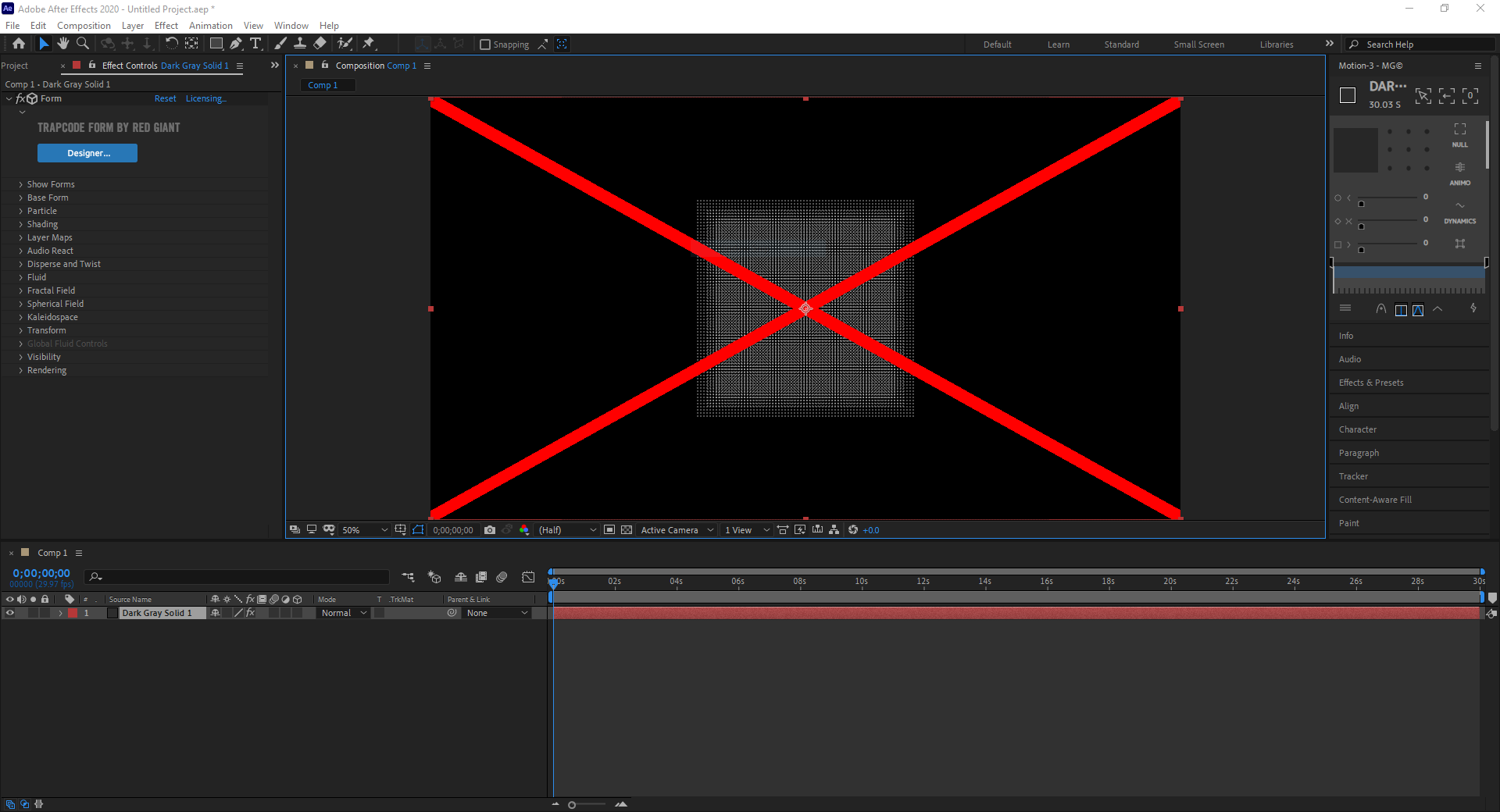Open the Normal blending mode dropdown
The height and width of the screenshot is (812, 1500).
click(x=344, y=613)
